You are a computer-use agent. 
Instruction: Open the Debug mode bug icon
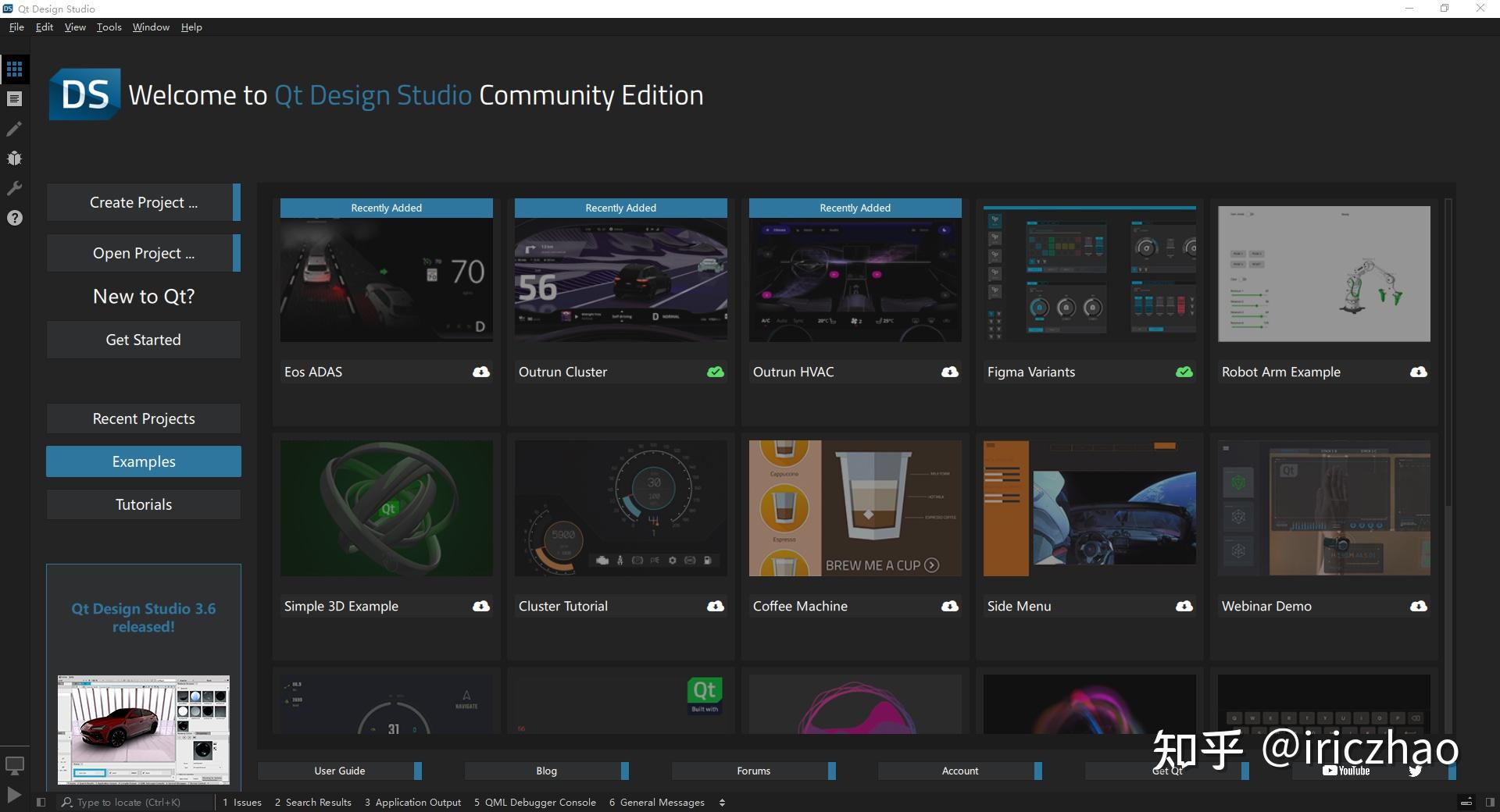(14, 158)
